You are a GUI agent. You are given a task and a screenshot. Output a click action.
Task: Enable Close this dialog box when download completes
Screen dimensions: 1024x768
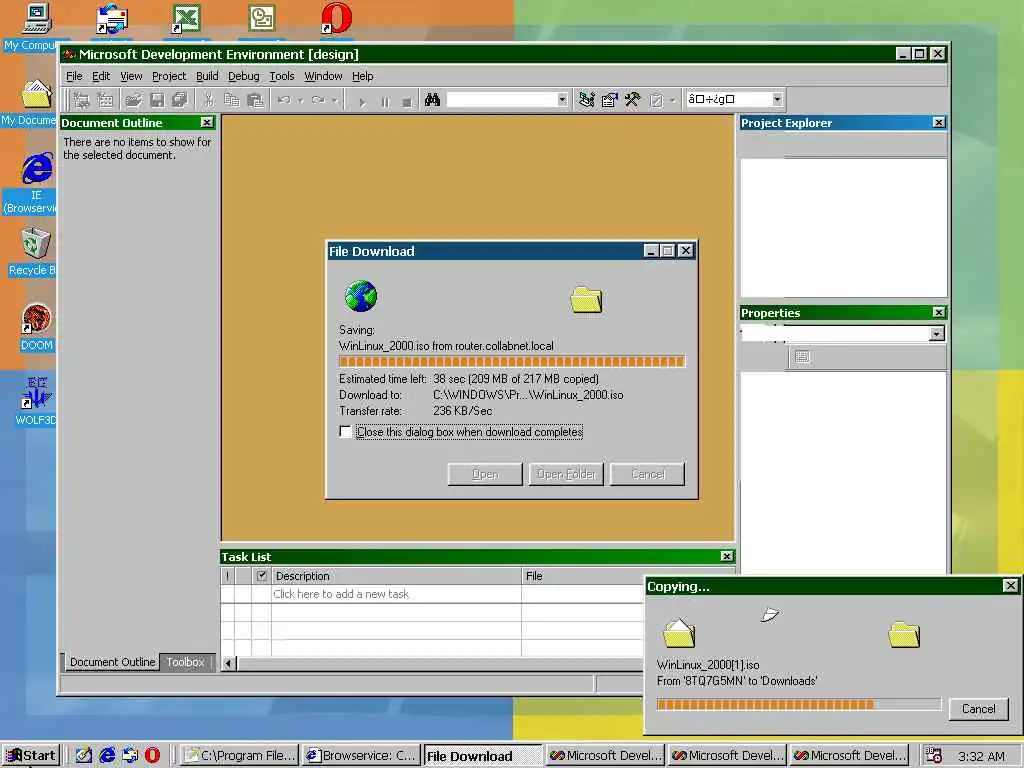pyautogui.click(x=345, y=432)
